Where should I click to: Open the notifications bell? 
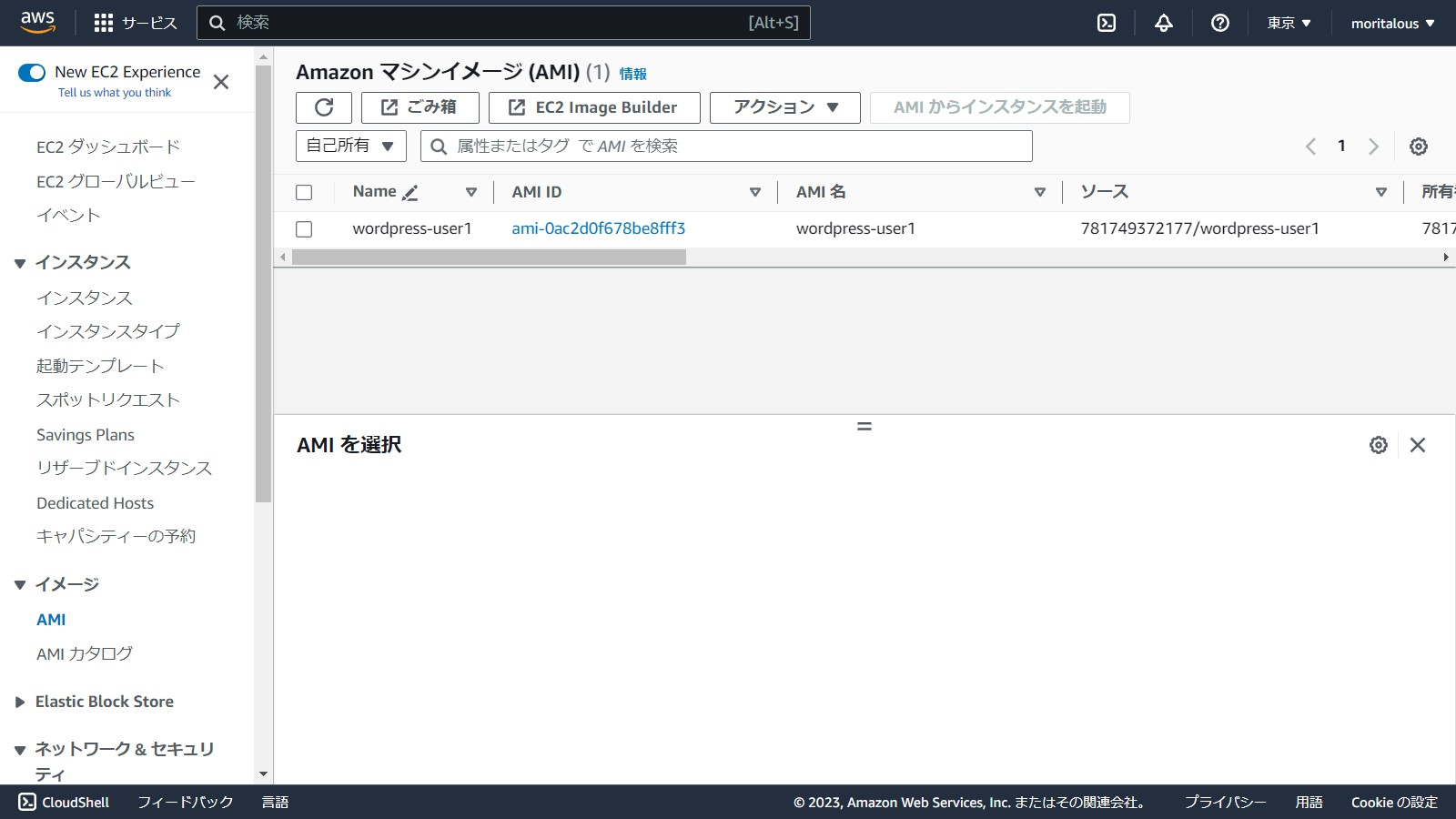tap(1163, 23)
